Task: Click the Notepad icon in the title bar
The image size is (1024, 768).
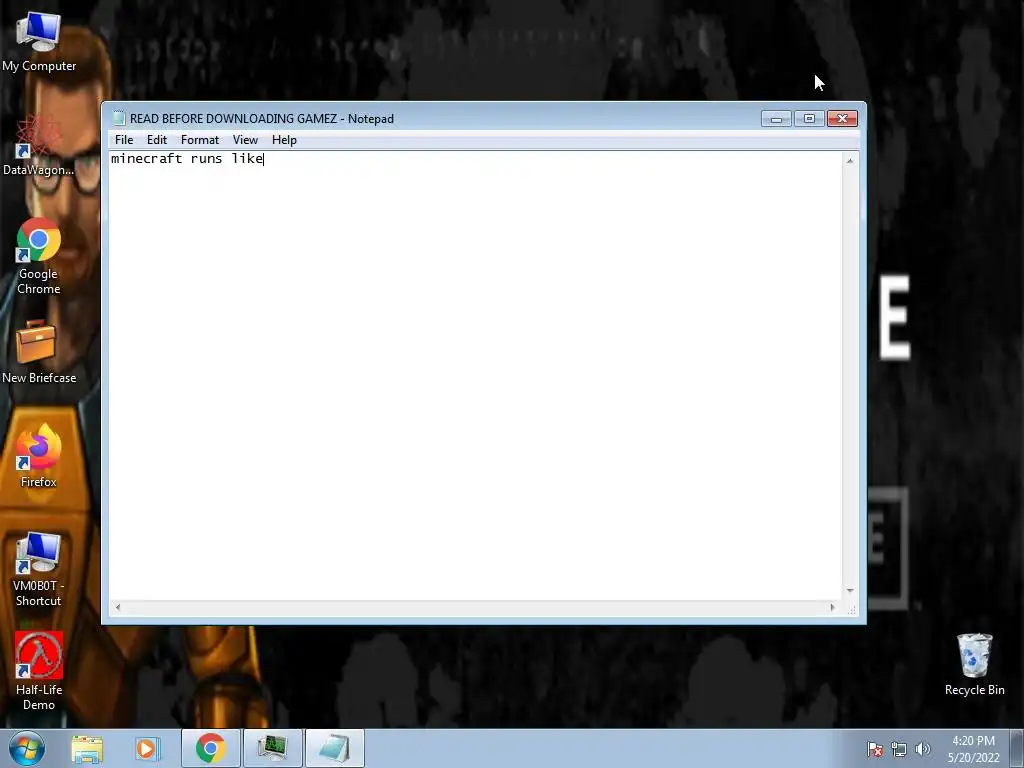Action: [119, 118]
